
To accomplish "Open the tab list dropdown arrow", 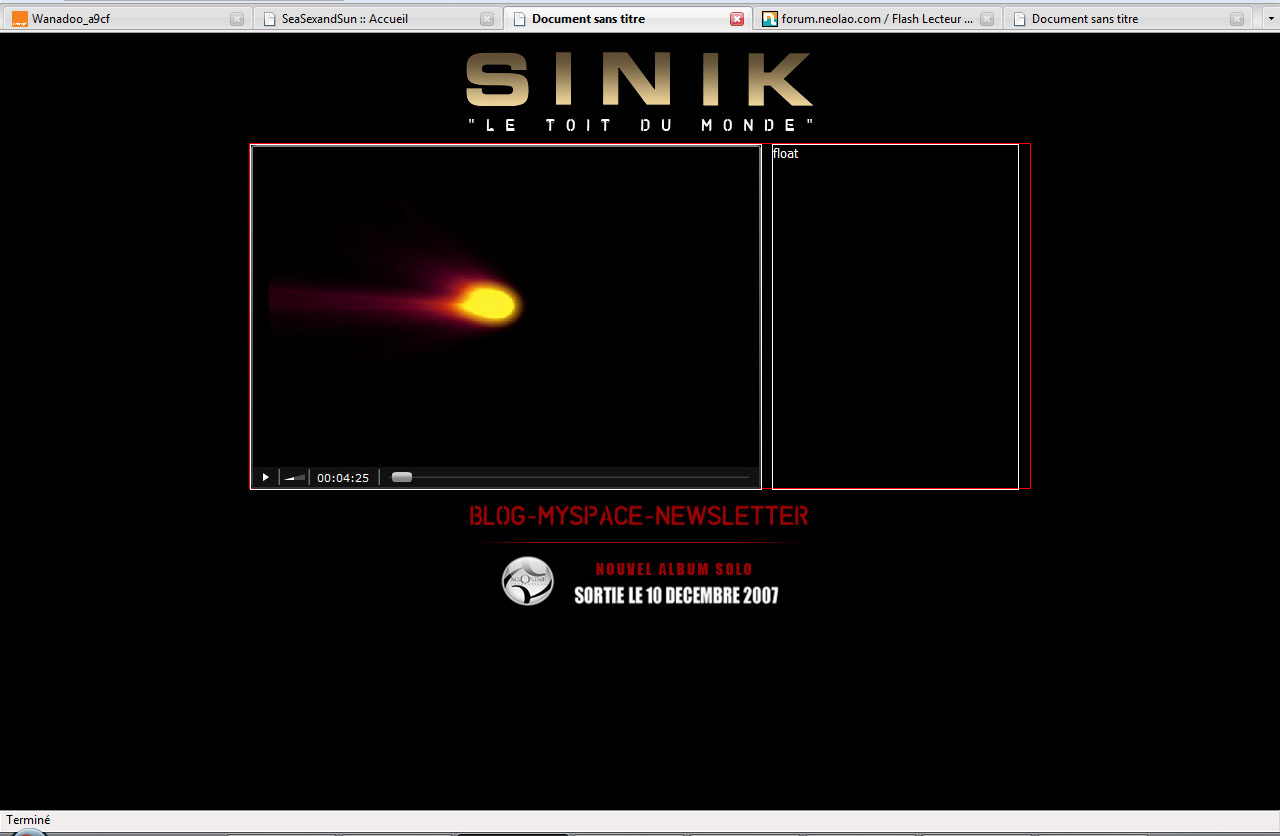I will [1269, 19].
